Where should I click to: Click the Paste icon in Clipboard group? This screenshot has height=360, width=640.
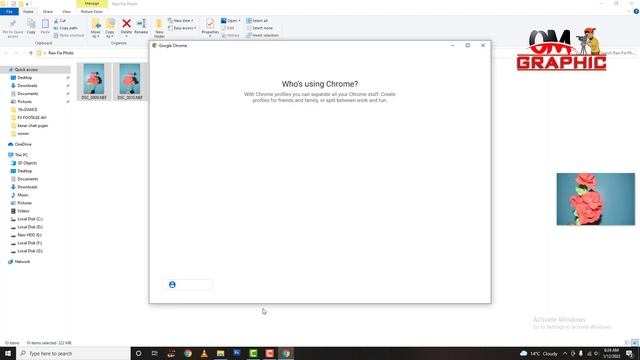click(x=45, y=24)
